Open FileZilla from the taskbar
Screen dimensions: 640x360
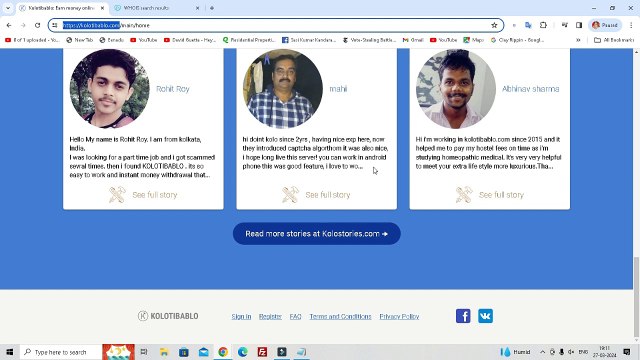[x=262, y=352]
